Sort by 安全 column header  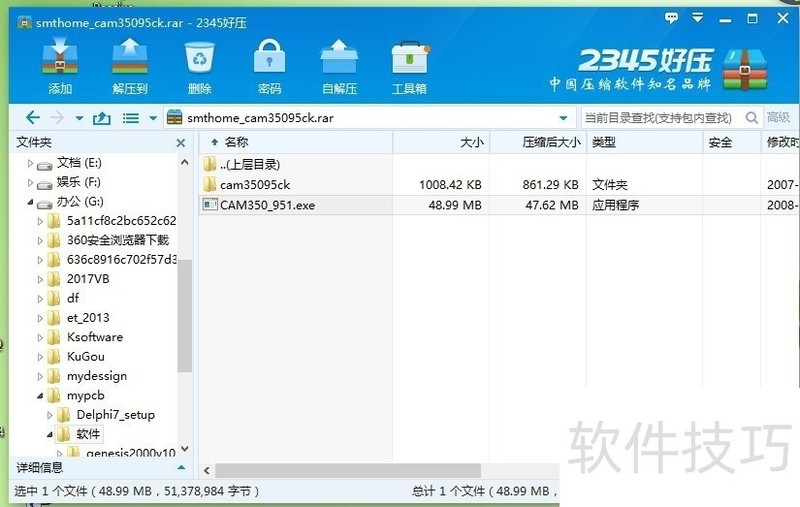[x=732, y=142]
